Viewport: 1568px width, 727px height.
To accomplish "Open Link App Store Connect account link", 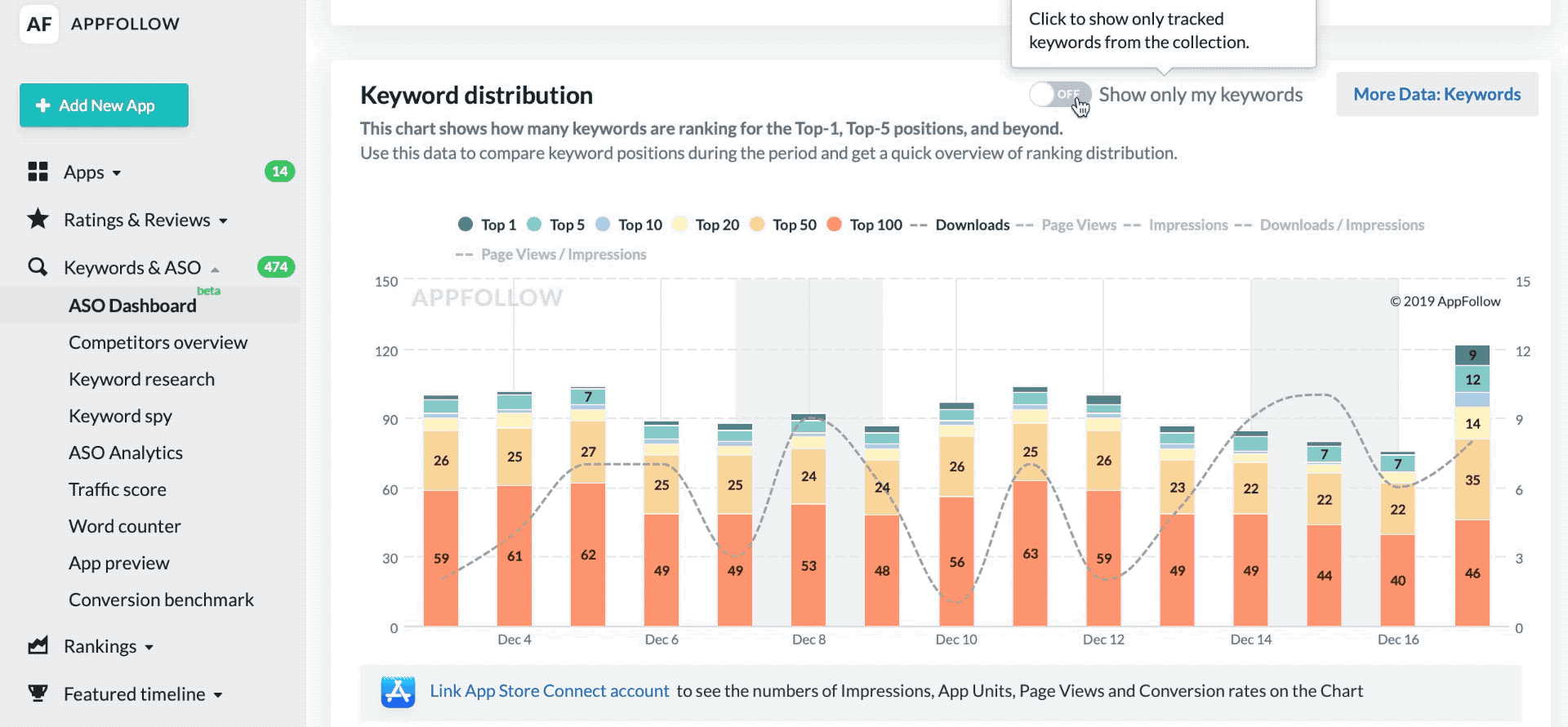I will point(549,691).
